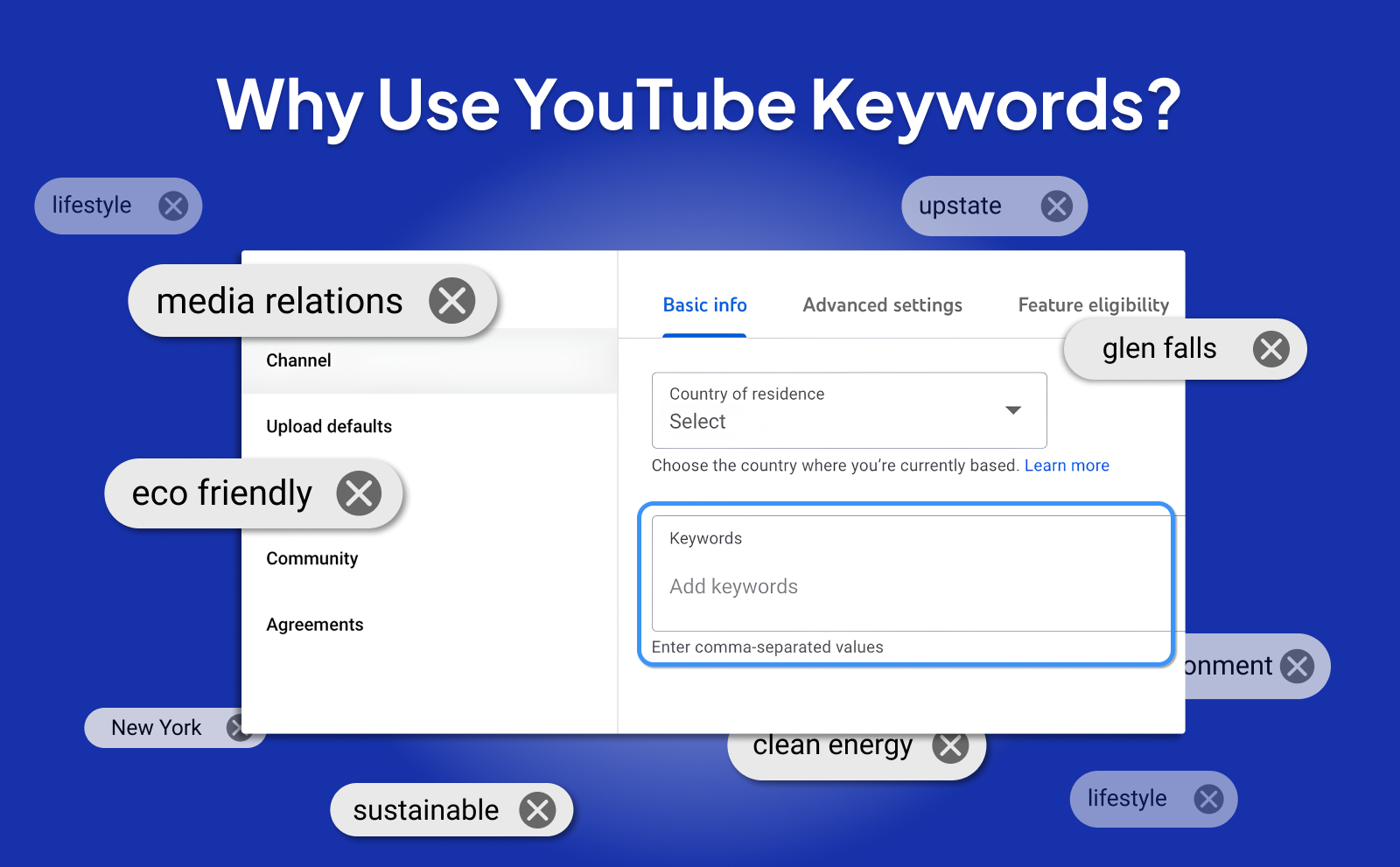Click the eco friendly chip label
This screenshot has height=867, width=1400.
[222, 493]
